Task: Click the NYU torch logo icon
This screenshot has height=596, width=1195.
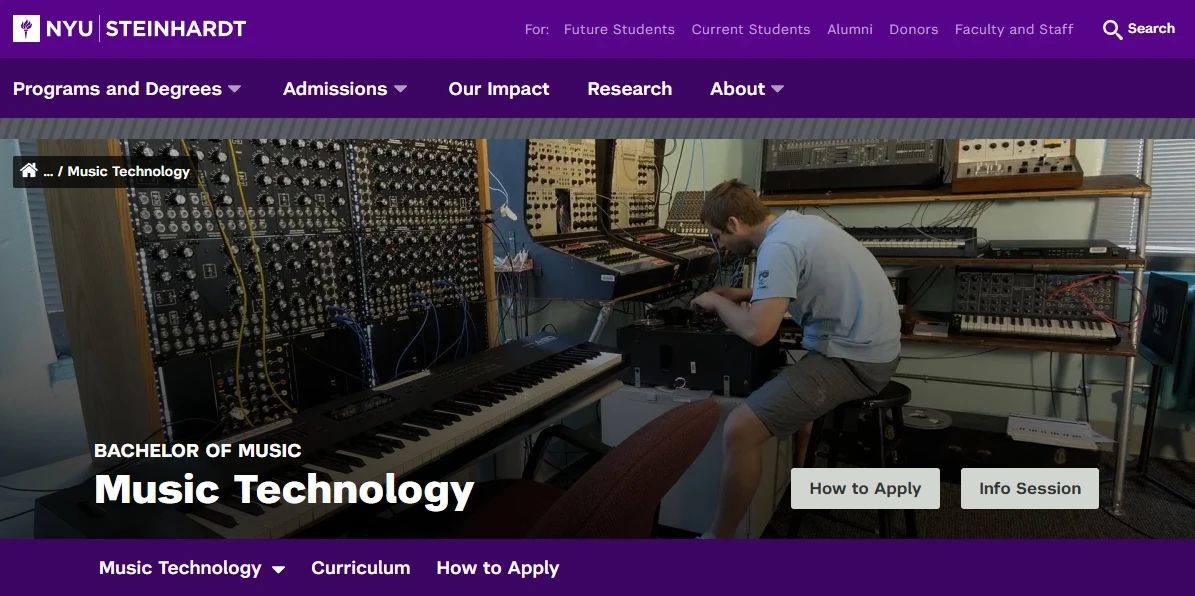Action: pos(27,29)
